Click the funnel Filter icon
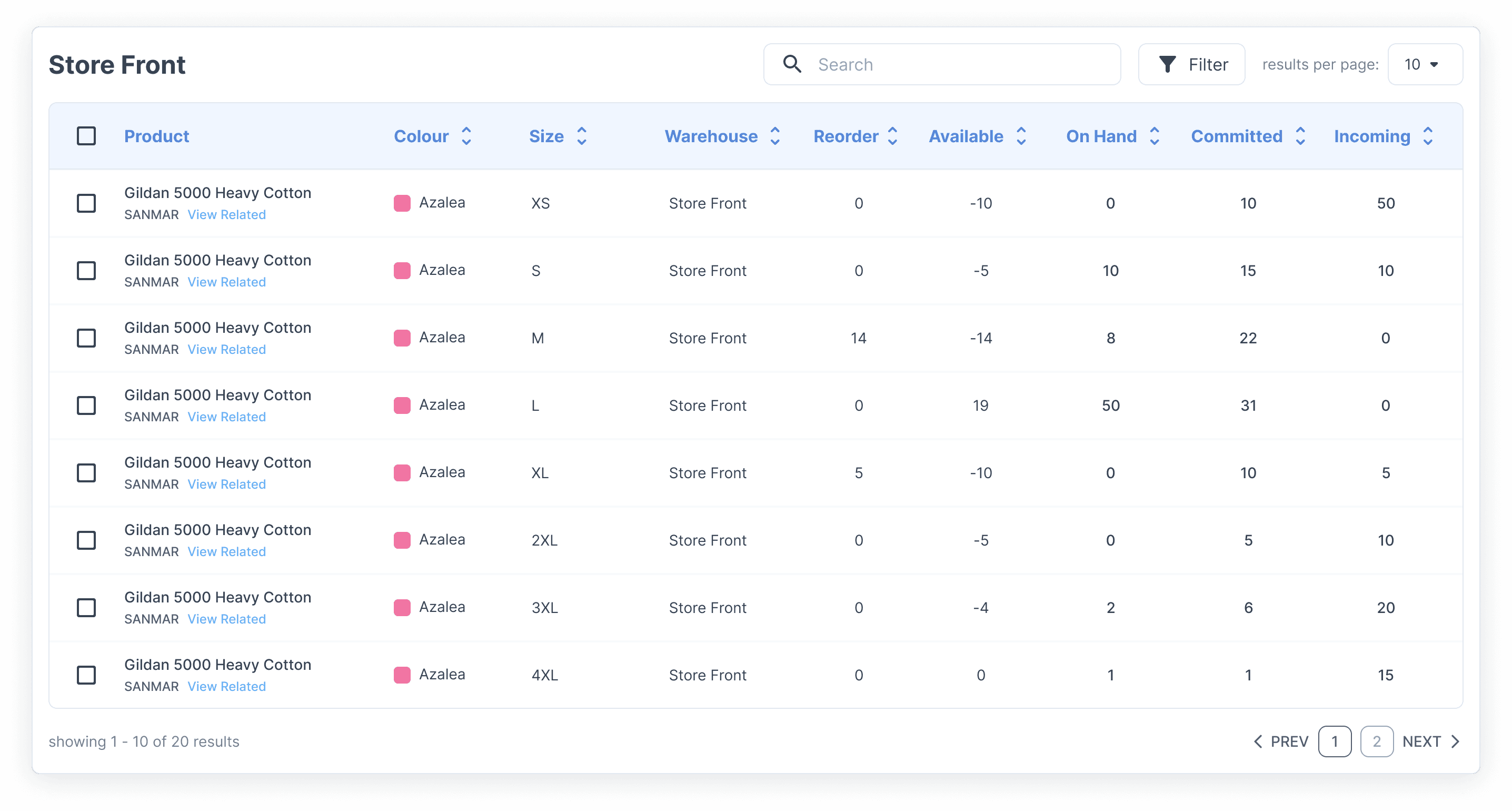 (x=1168, y=64)
